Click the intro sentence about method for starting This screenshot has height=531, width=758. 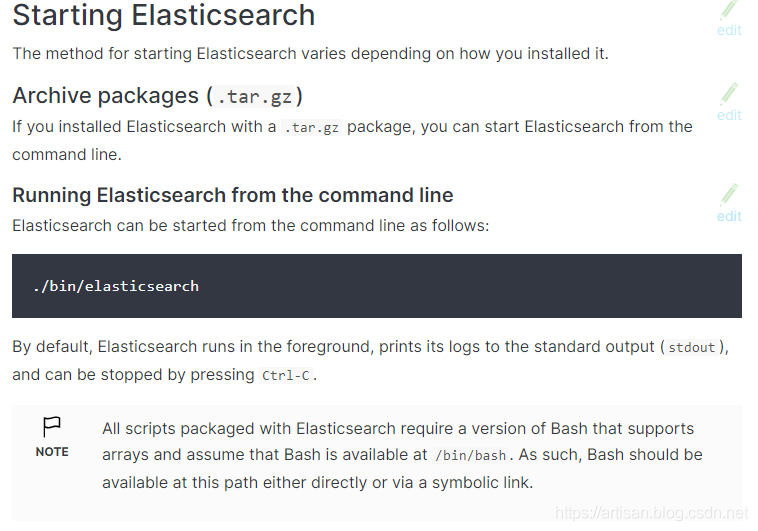pos(310,53)
